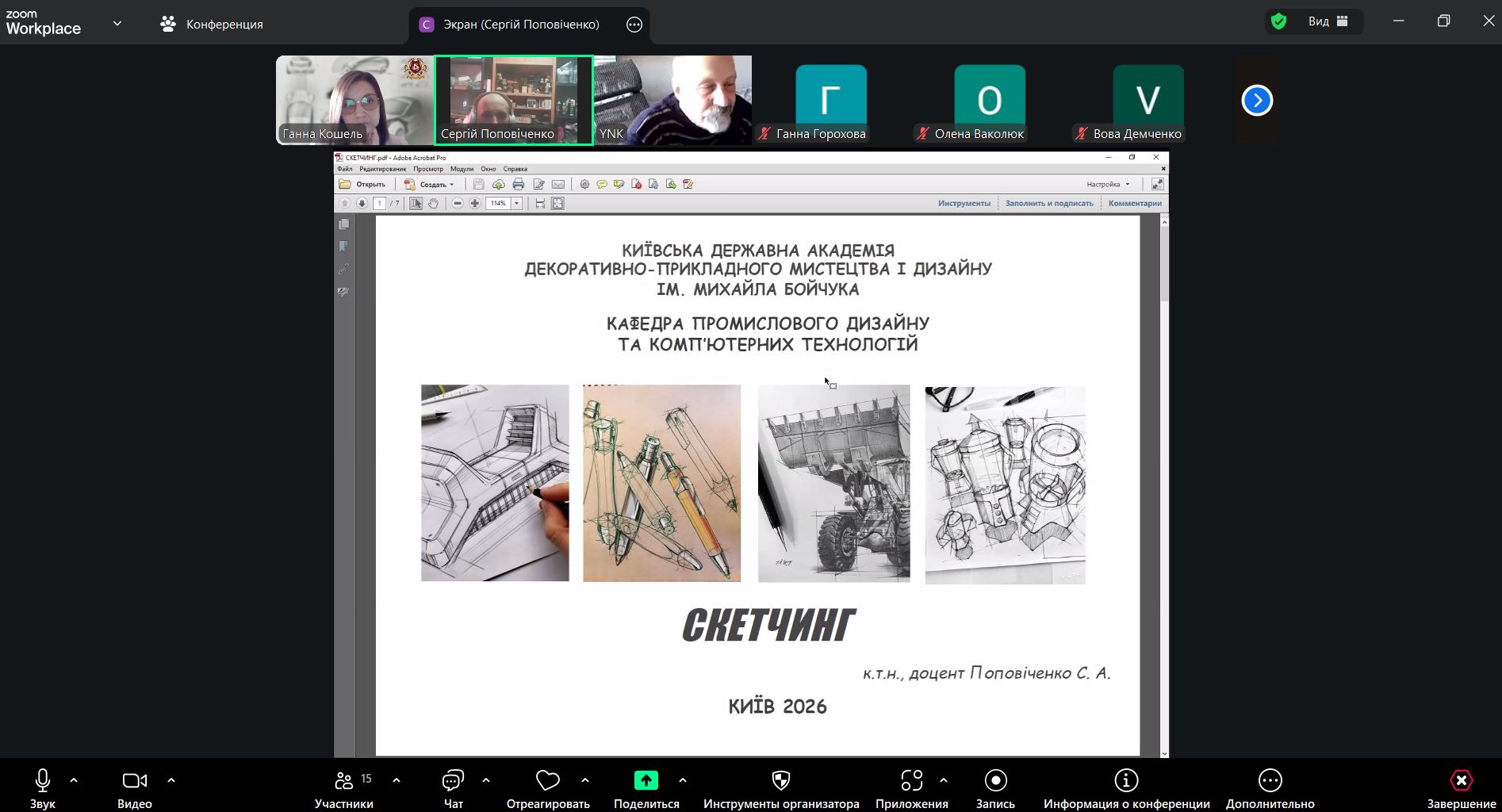Expand video options arrow next to Видео

coord(171,780)
